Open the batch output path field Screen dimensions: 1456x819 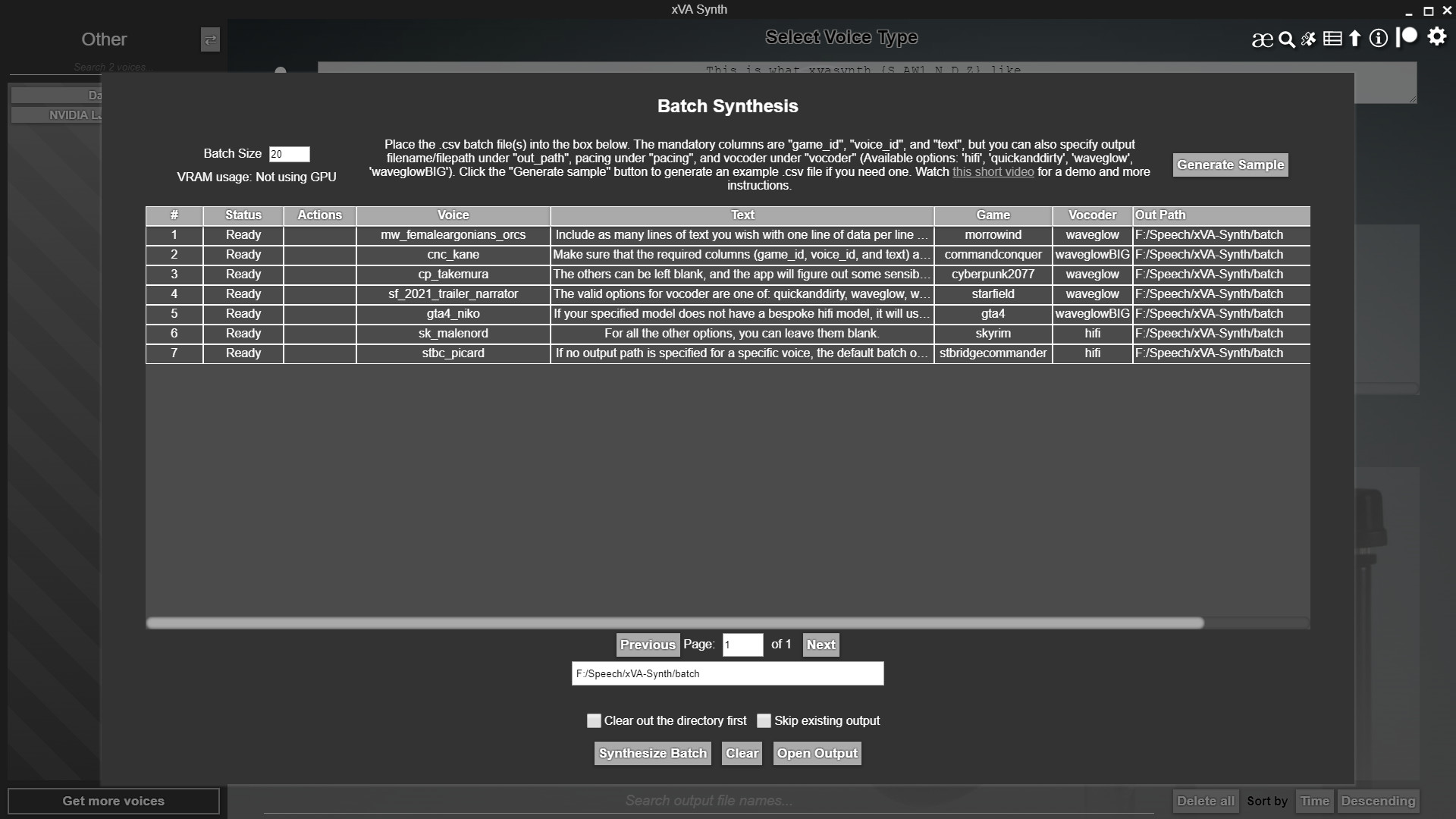(x=727, y=673)
